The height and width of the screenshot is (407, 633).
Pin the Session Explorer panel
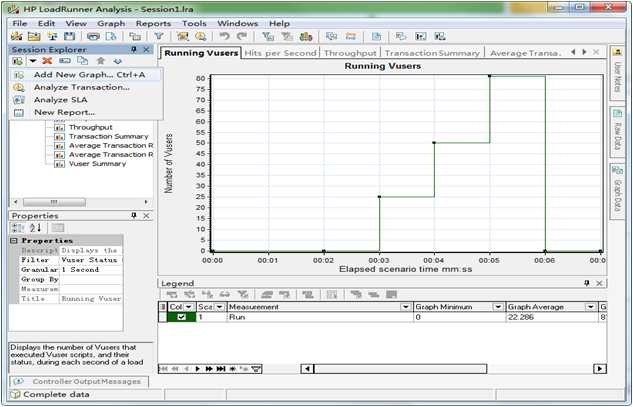134,50
